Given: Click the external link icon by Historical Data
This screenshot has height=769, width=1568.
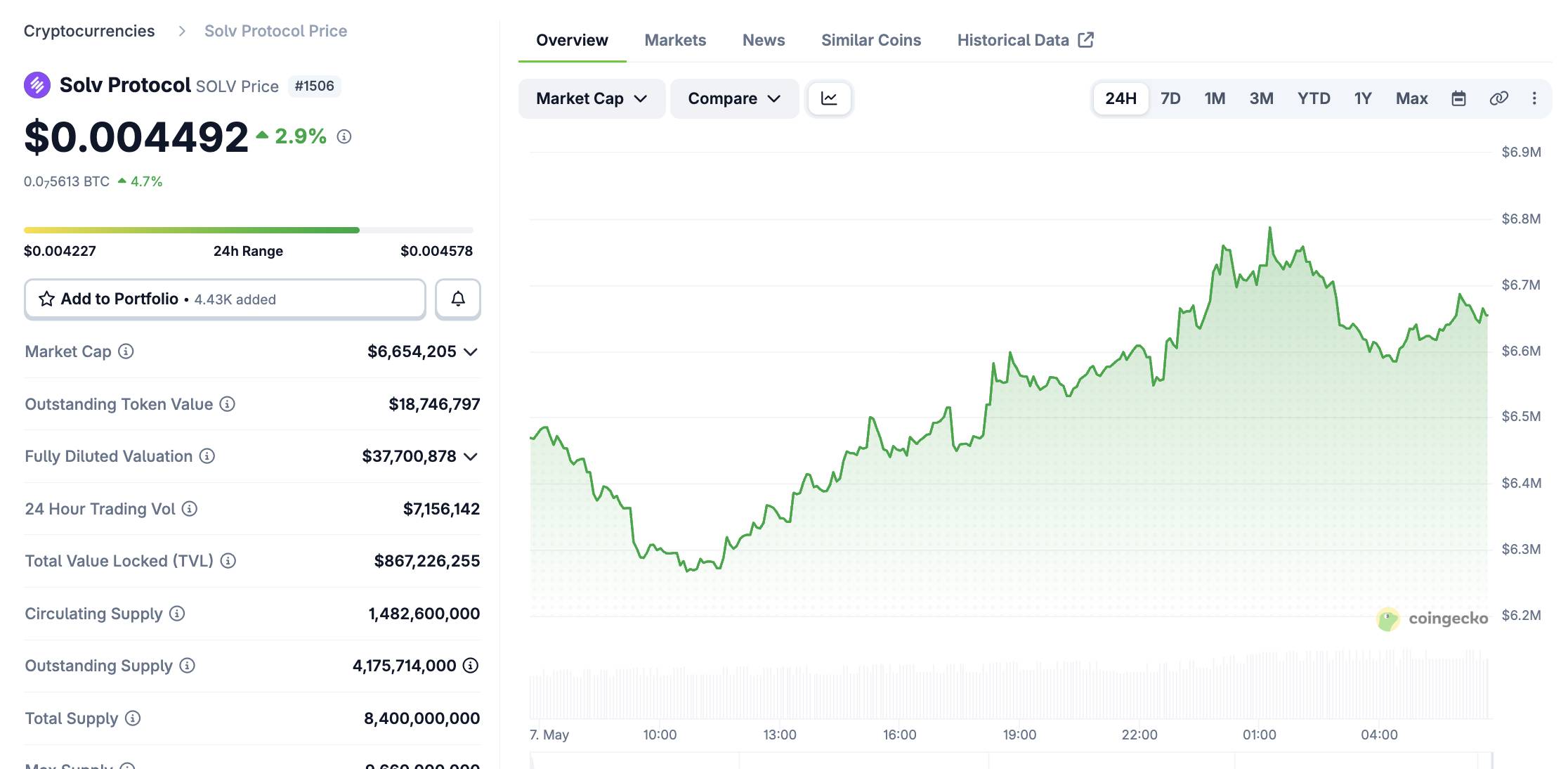Looking at the screenshot, I should (1086, 39).
